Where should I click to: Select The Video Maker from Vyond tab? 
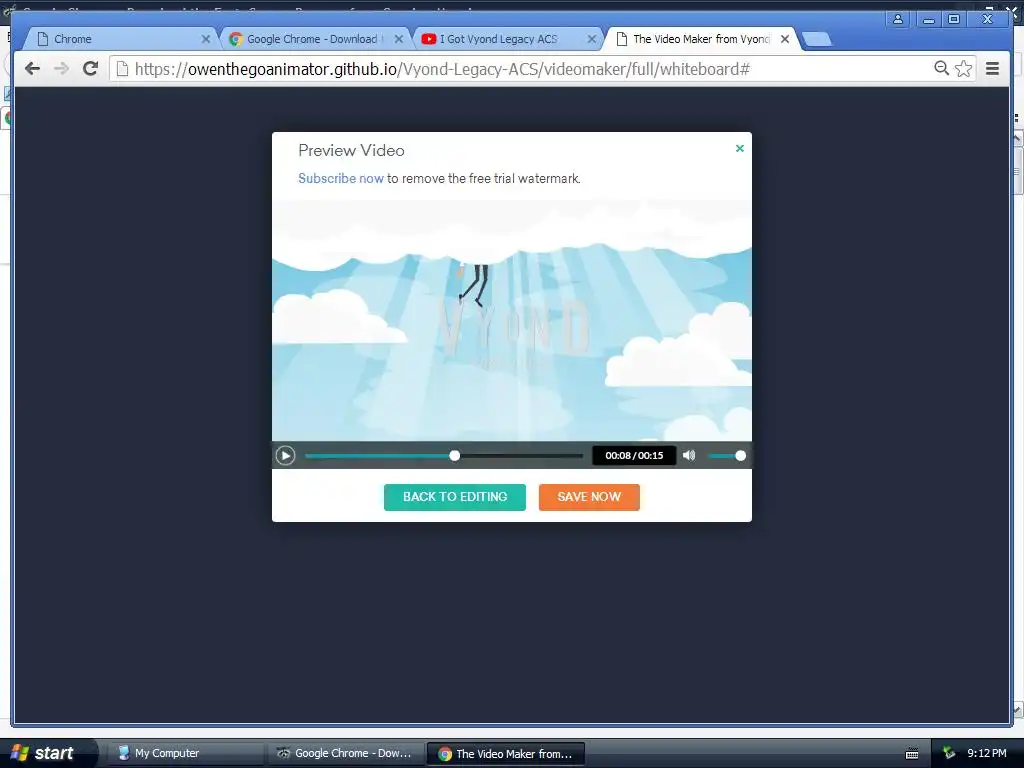pyautogui.click(x=701, y=39)
